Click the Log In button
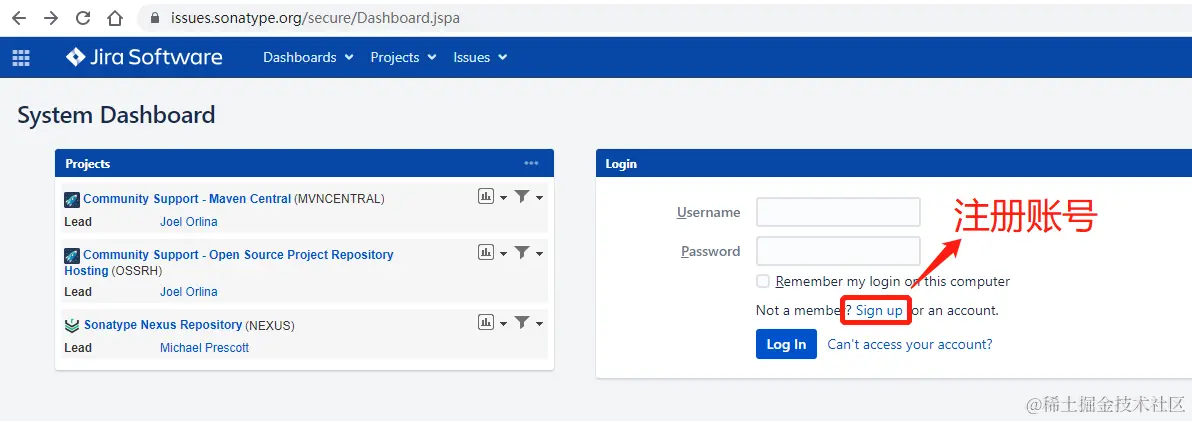This screenshot has height=421, width=1192. (x=786, y=344)
